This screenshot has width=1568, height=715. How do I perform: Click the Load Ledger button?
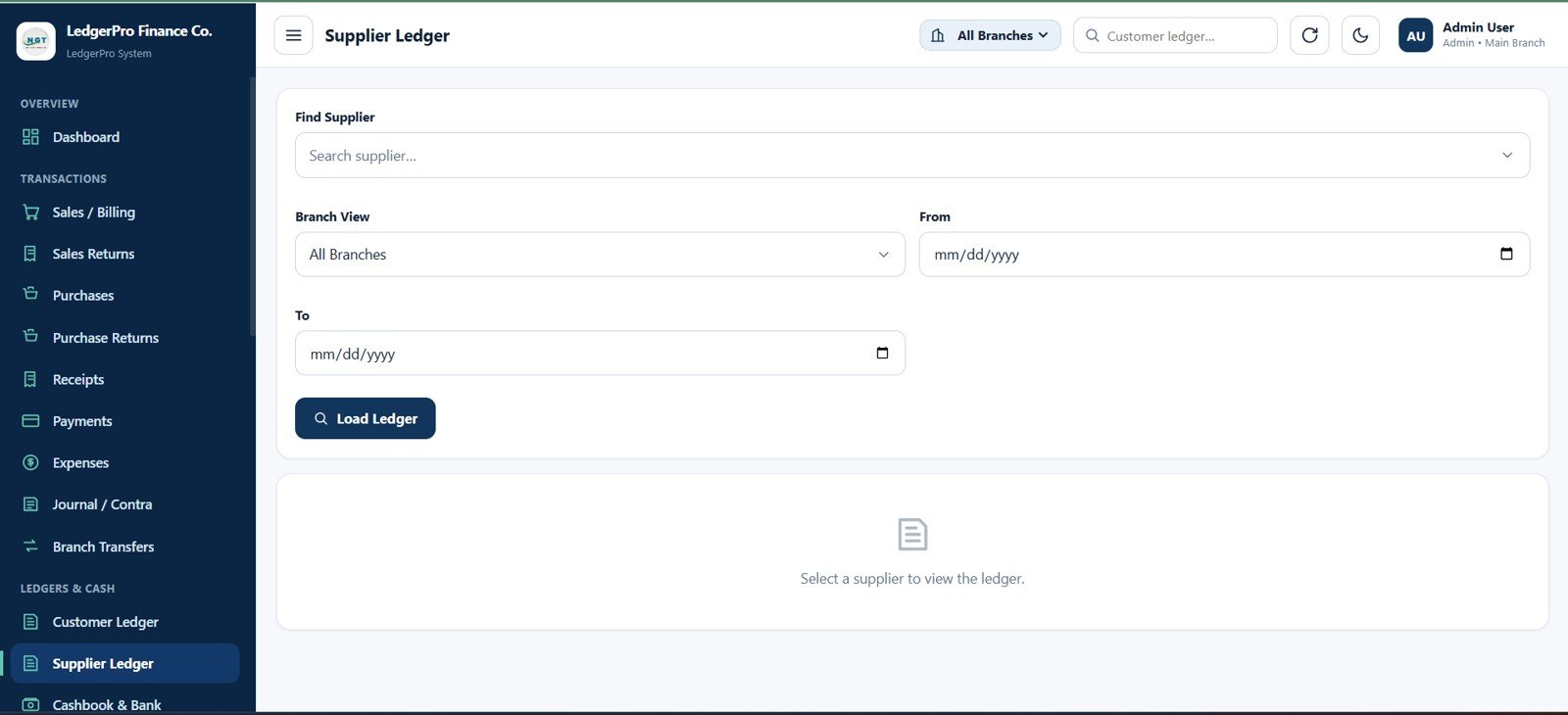click(x=365, y=418)
